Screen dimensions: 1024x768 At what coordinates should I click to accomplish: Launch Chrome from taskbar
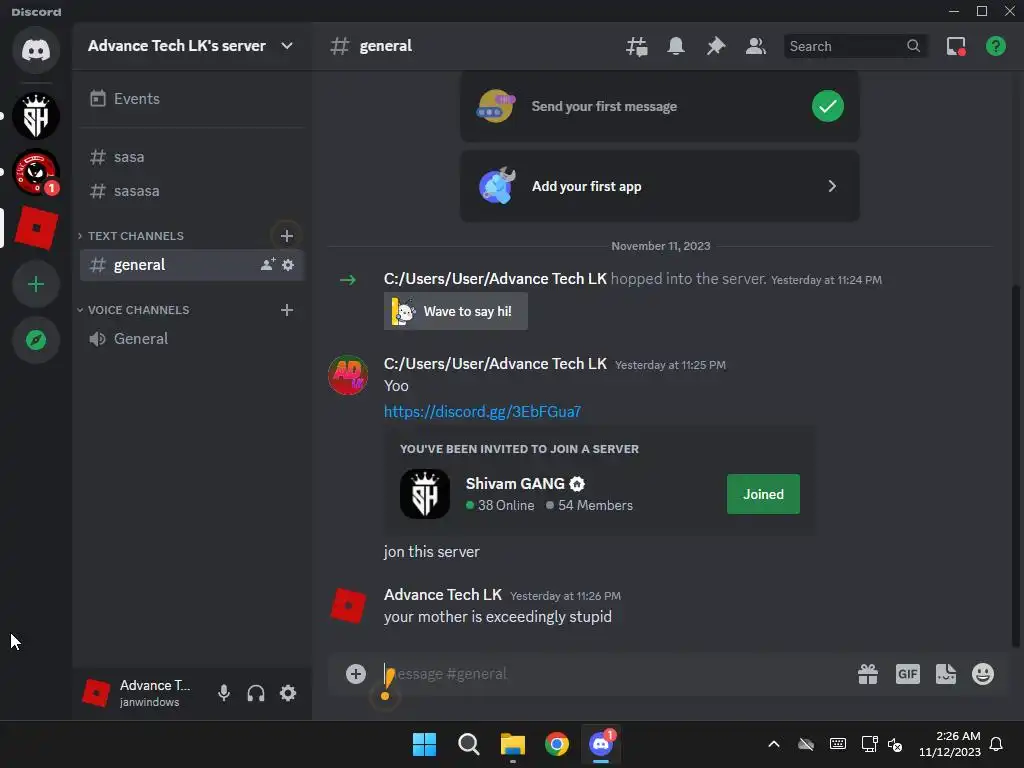click(557, 744)
